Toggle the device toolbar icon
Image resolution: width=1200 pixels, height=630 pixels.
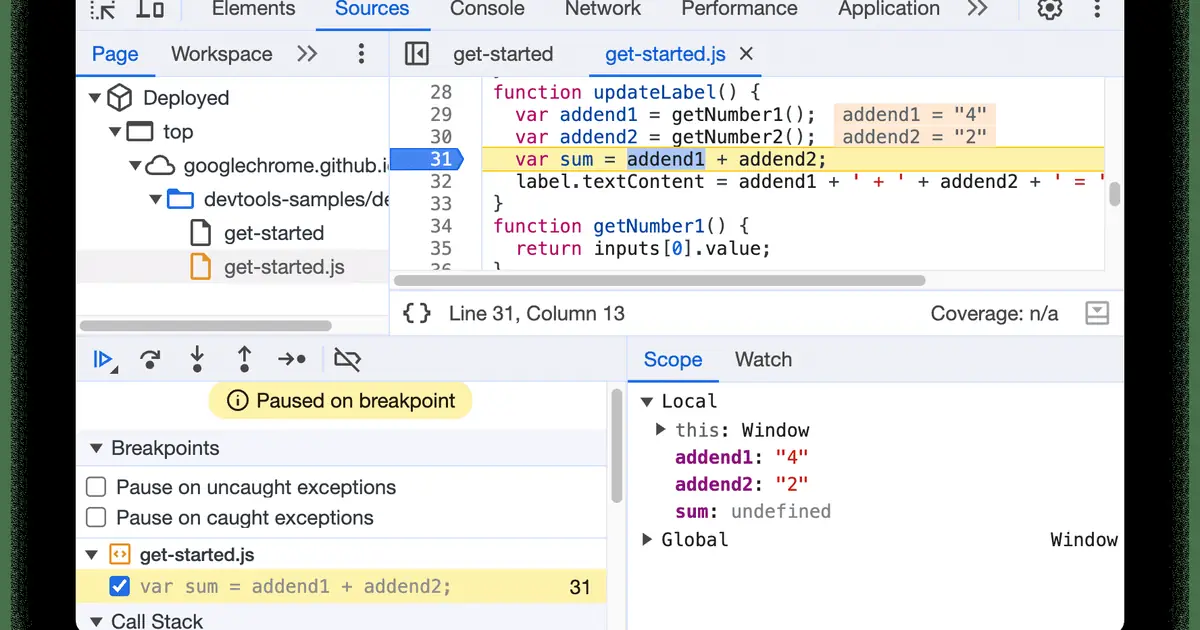point(150,9)
